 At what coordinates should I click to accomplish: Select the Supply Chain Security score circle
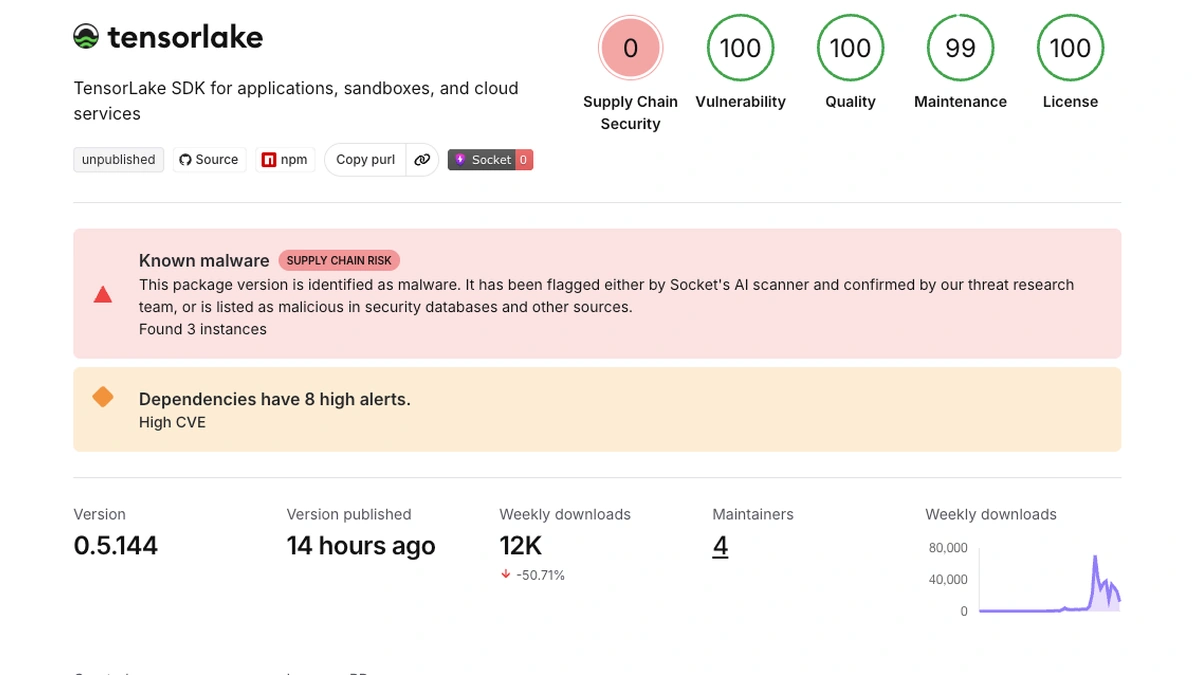click(x=630, y=48)
